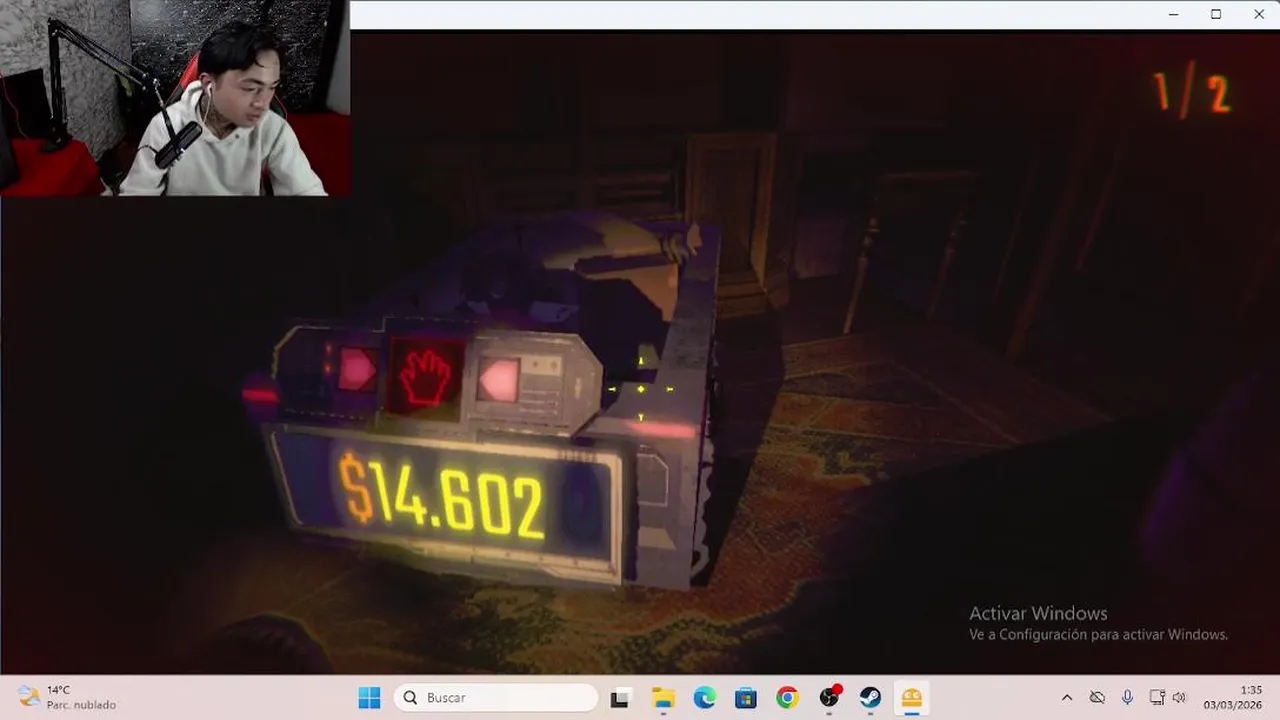
Task: Close the game window
Action: 1259,14
